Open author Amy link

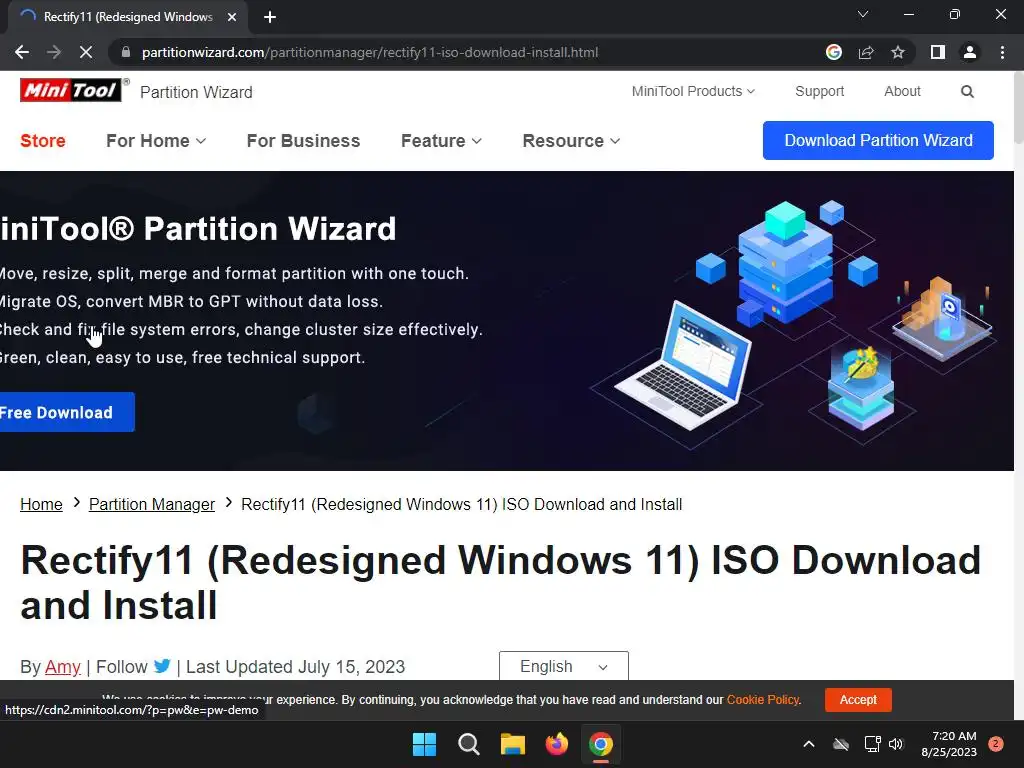63,667
